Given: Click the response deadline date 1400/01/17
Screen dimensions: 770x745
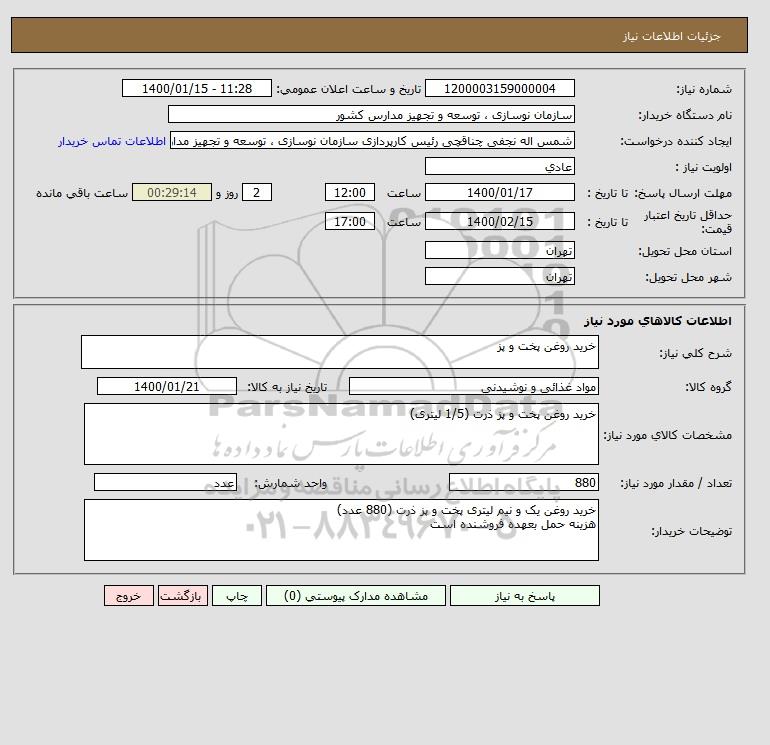Looking at the screenshot, I should pos(499,193).
